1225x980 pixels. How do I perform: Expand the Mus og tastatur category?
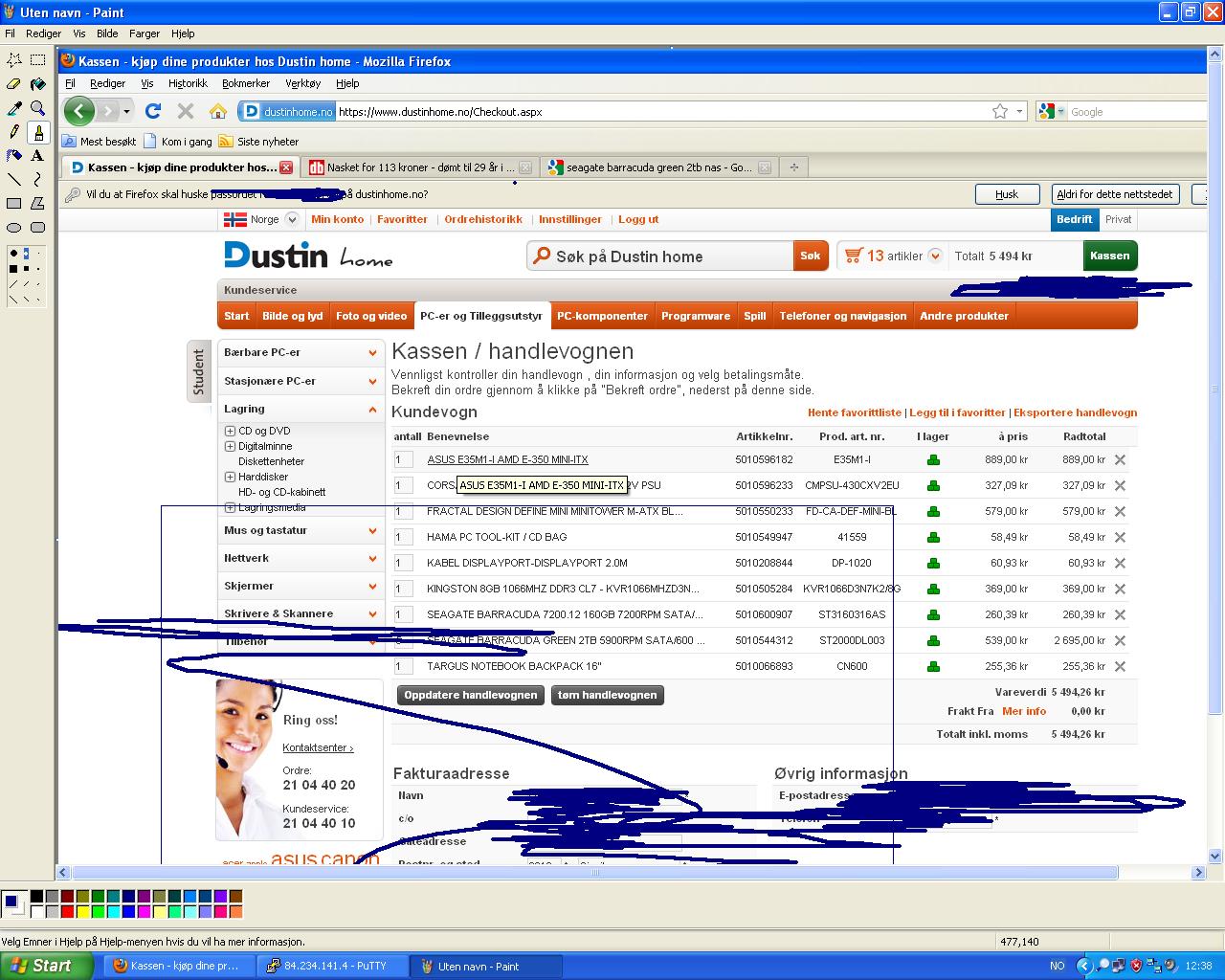tap(301, 530)
